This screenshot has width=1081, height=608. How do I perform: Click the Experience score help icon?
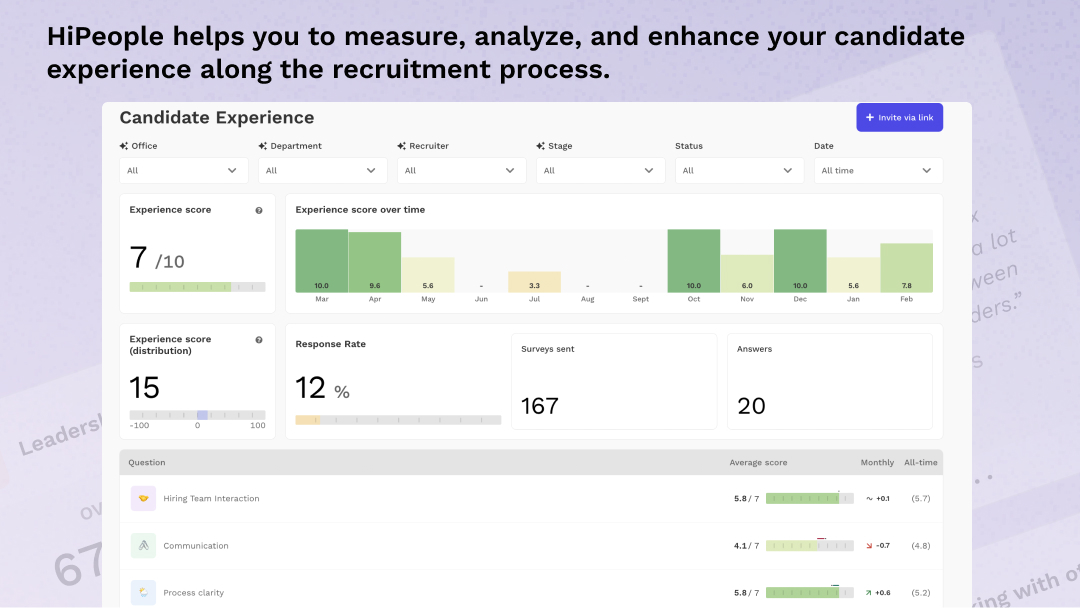(259, 210)
